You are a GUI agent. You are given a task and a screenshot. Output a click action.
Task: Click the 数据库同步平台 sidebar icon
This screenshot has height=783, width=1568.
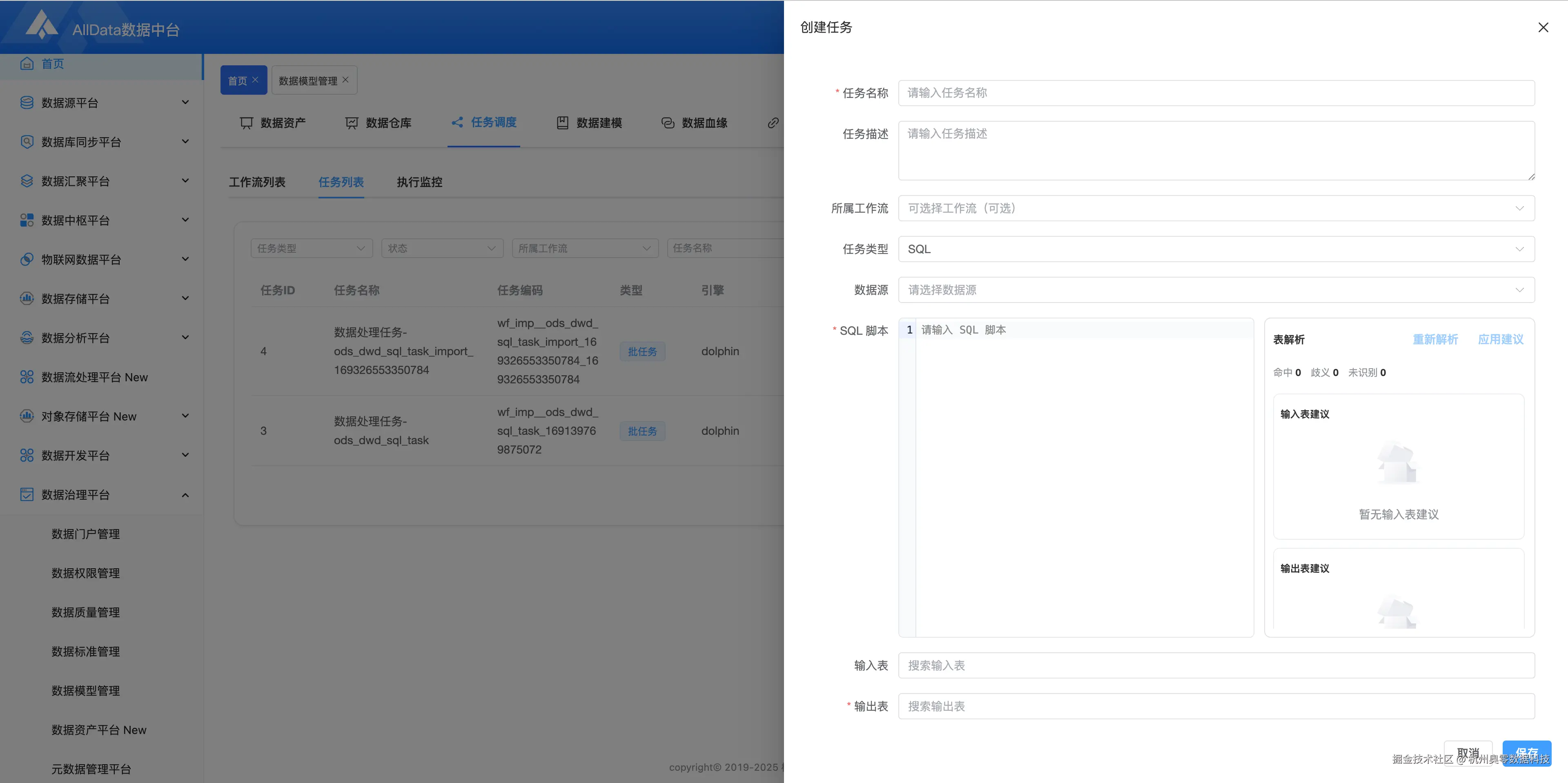click(27, 142)
